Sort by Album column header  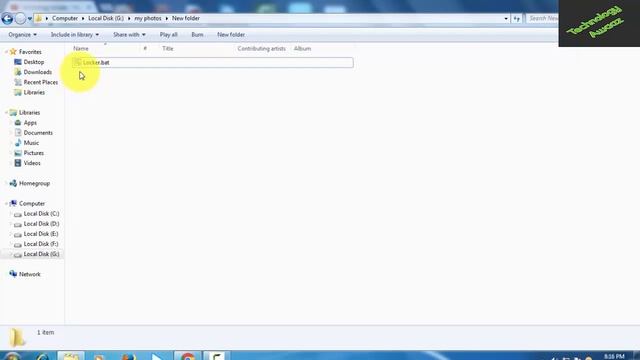(x=302, y=49)
